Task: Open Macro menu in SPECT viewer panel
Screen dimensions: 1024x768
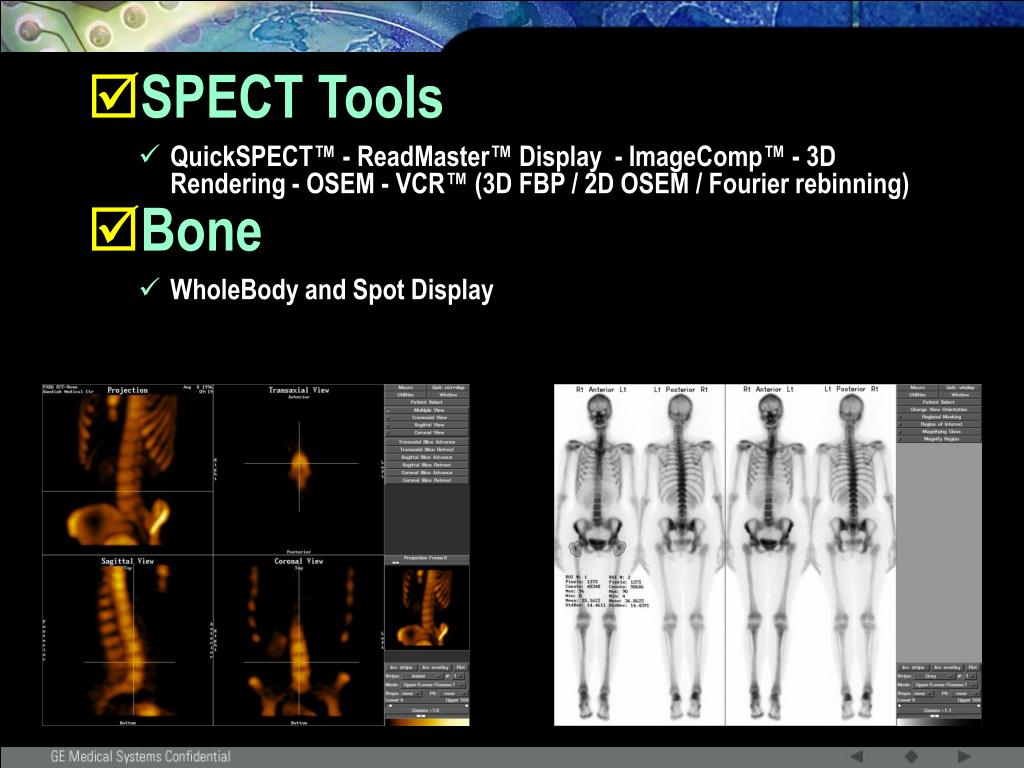Action: coord(405,387)
